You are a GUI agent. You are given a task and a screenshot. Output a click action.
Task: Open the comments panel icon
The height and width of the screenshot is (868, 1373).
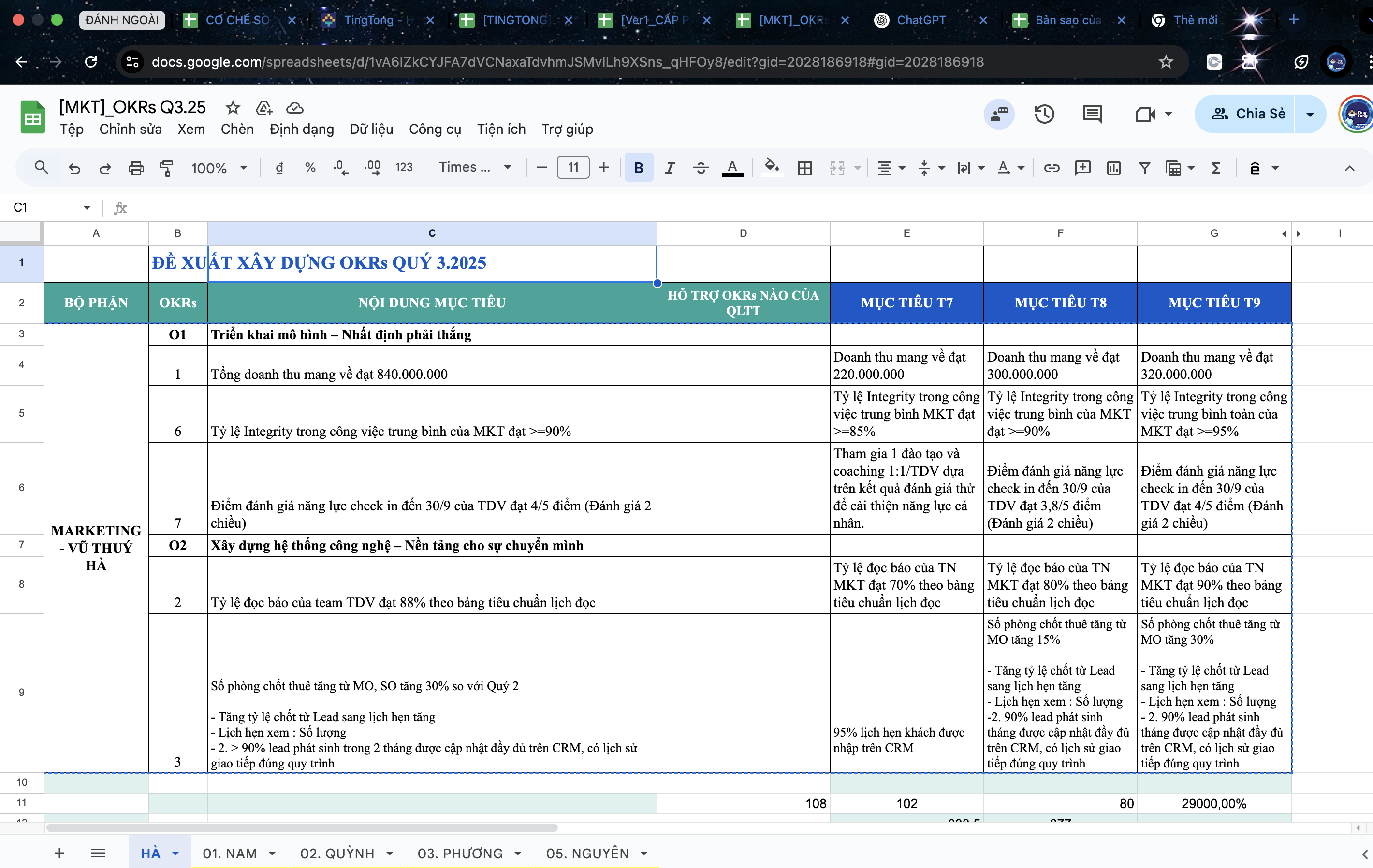point(1092,114)
